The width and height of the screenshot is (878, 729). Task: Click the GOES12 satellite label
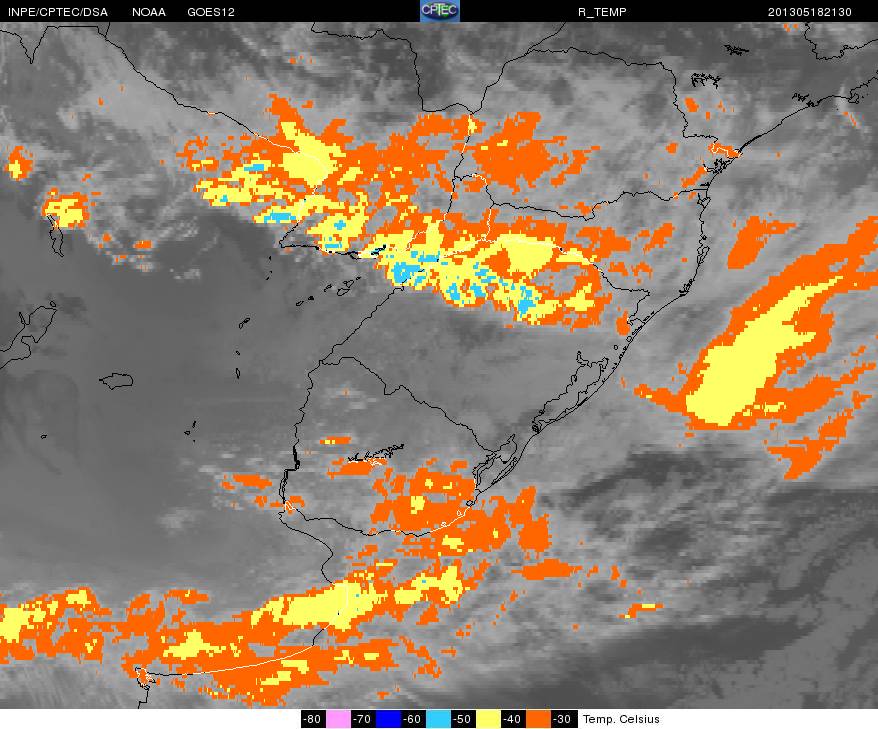coord(211,12)
